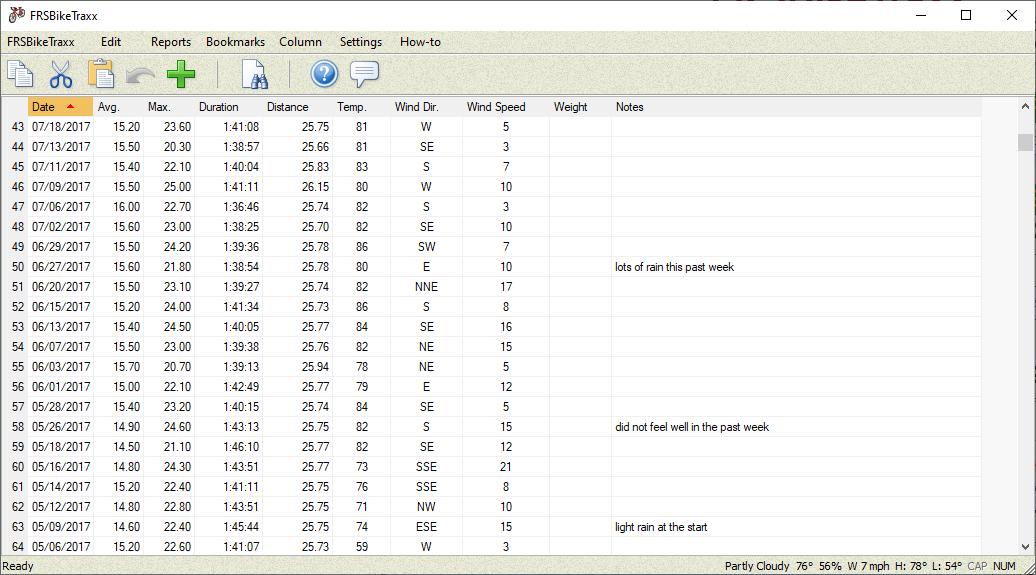The height and width of the screenshot is (575, 1036).
Task: Click the scrollbar down arrow
Action: [x=1025, y=547]
